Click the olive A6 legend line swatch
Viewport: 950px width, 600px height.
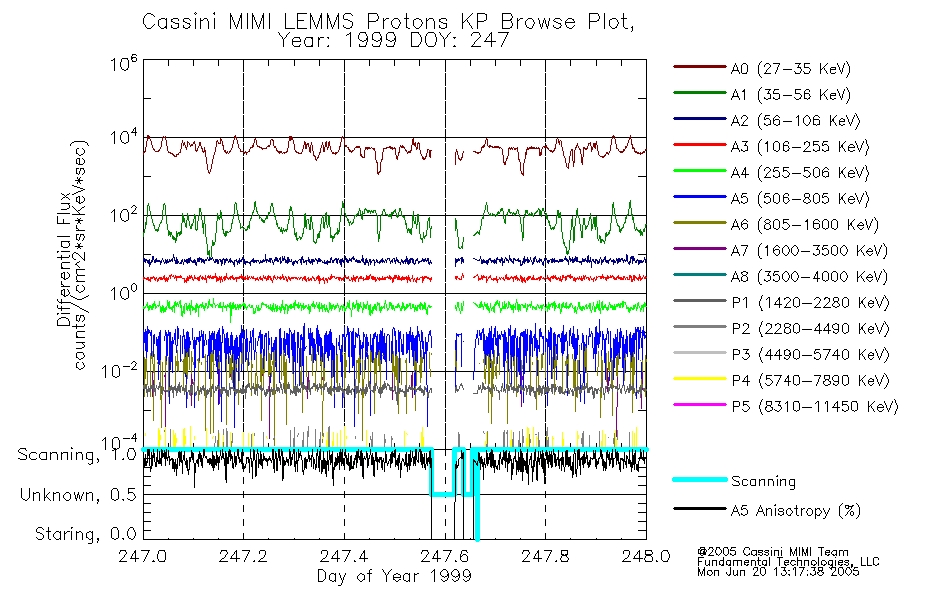(x=699, y=222)
